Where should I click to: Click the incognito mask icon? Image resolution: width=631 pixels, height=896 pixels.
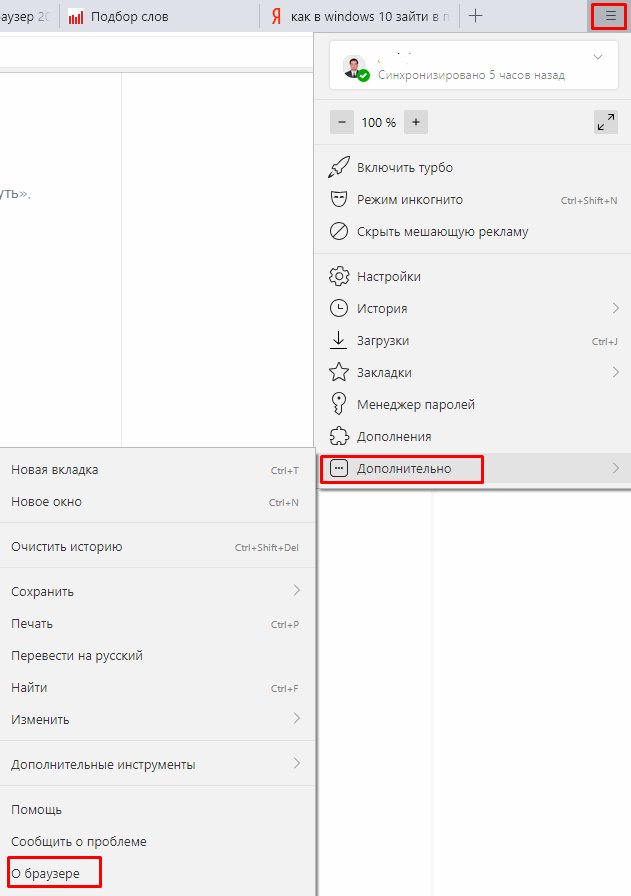coord(339,199)
